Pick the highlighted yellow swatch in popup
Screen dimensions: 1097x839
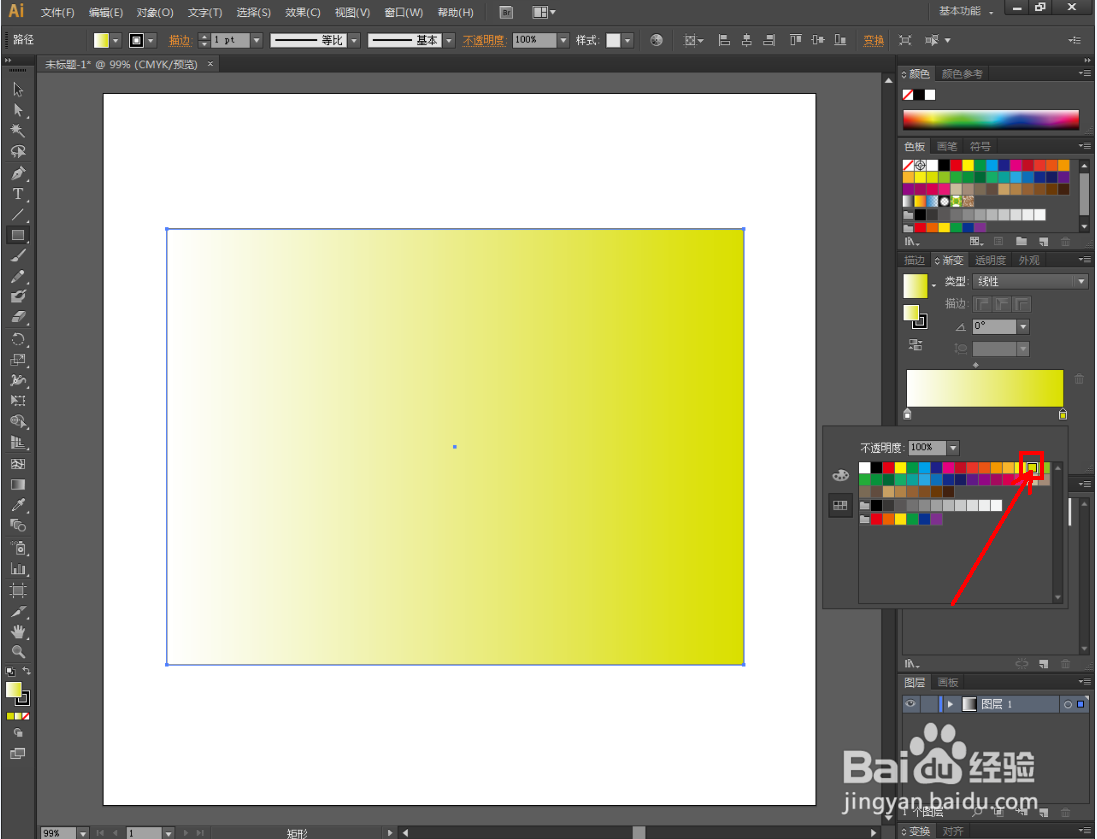[1031, 467]
